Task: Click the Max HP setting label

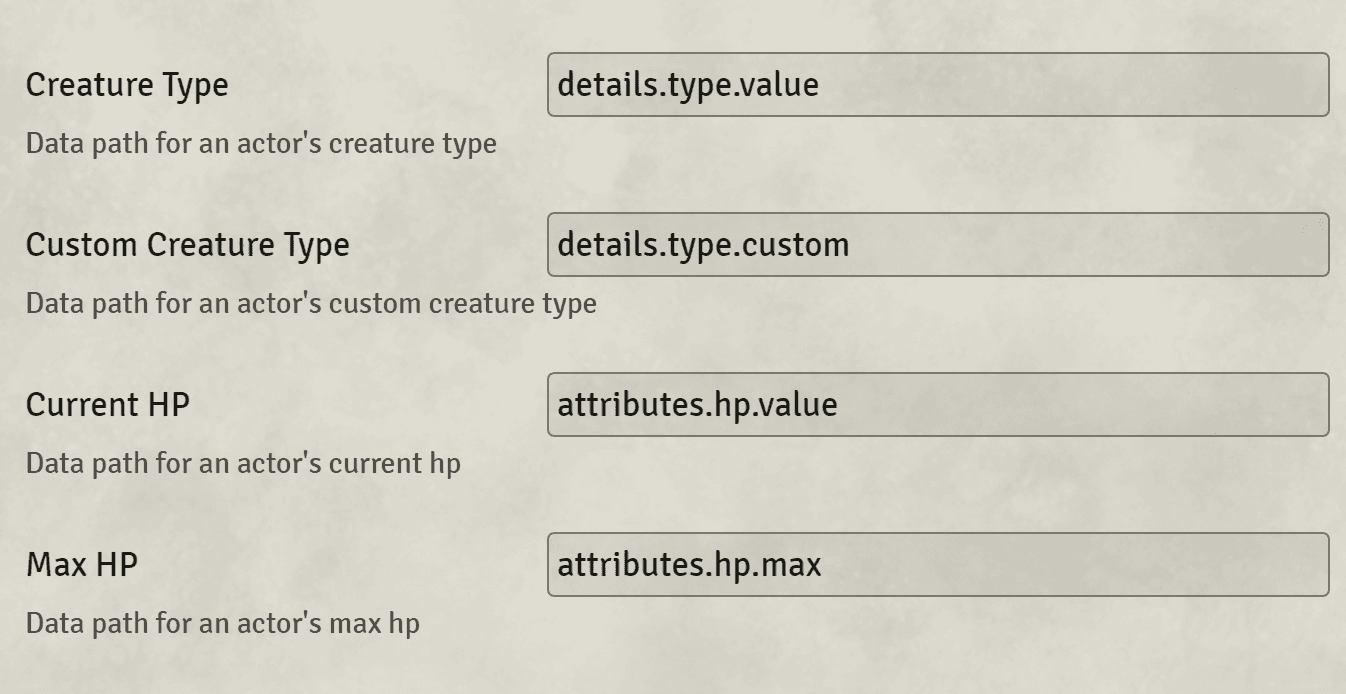Action: pyautogui.click(x=82, y=565)
